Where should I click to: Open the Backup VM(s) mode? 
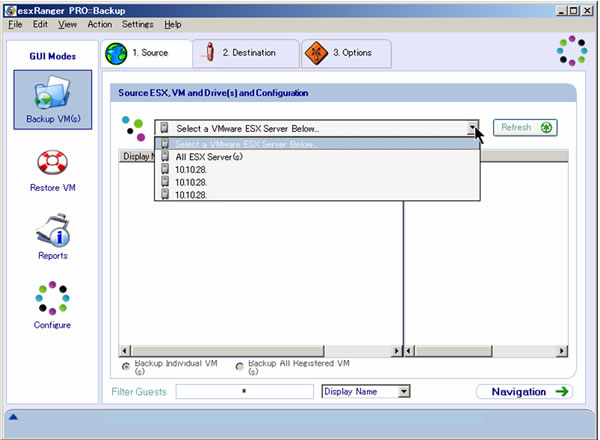[x=53, y=99]
